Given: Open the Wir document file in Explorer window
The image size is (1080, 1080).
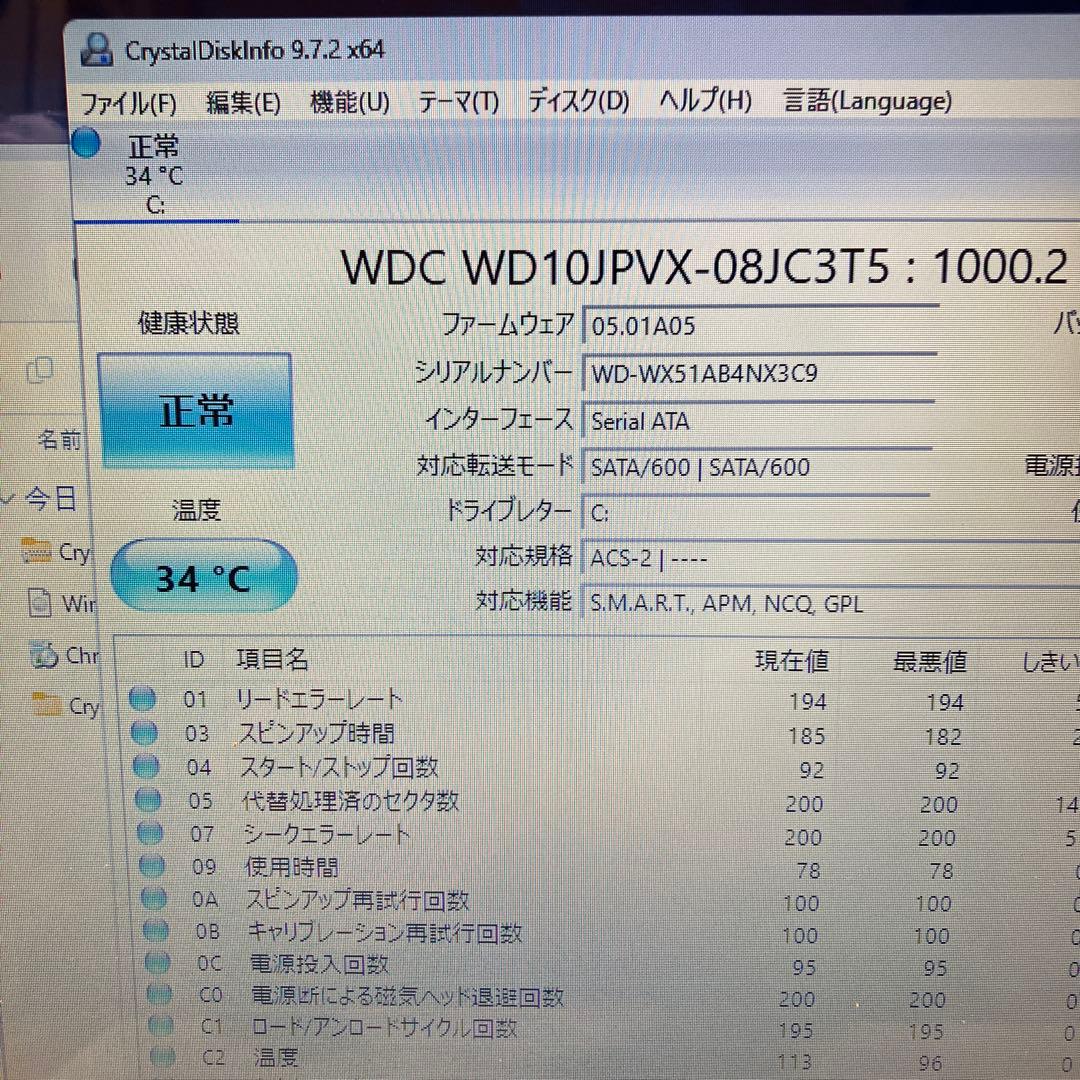Looking at the screenshot, I should tap(60, 603).
